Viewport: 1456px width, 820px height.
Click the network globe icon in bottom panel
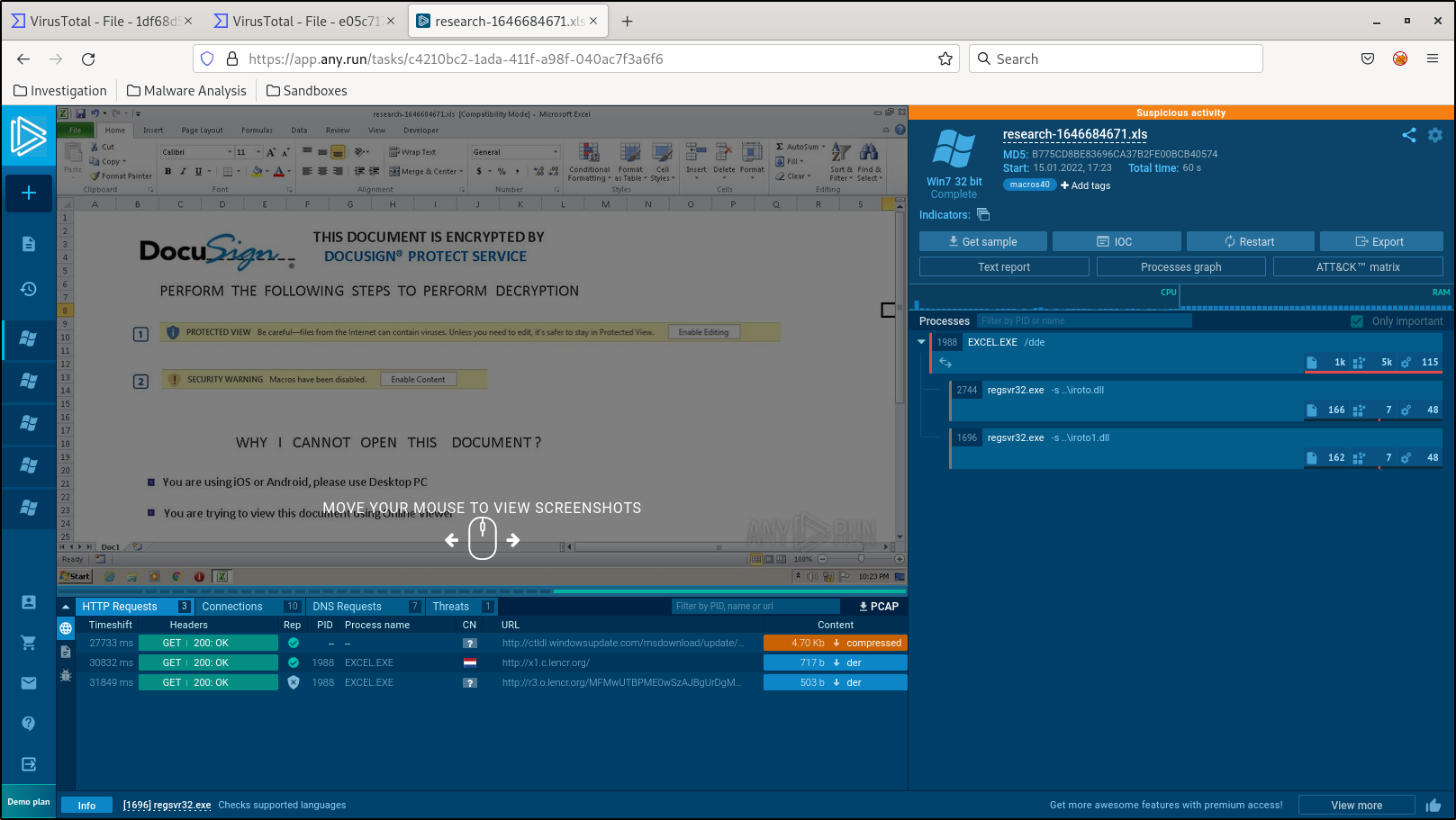[x=66, y=628]
